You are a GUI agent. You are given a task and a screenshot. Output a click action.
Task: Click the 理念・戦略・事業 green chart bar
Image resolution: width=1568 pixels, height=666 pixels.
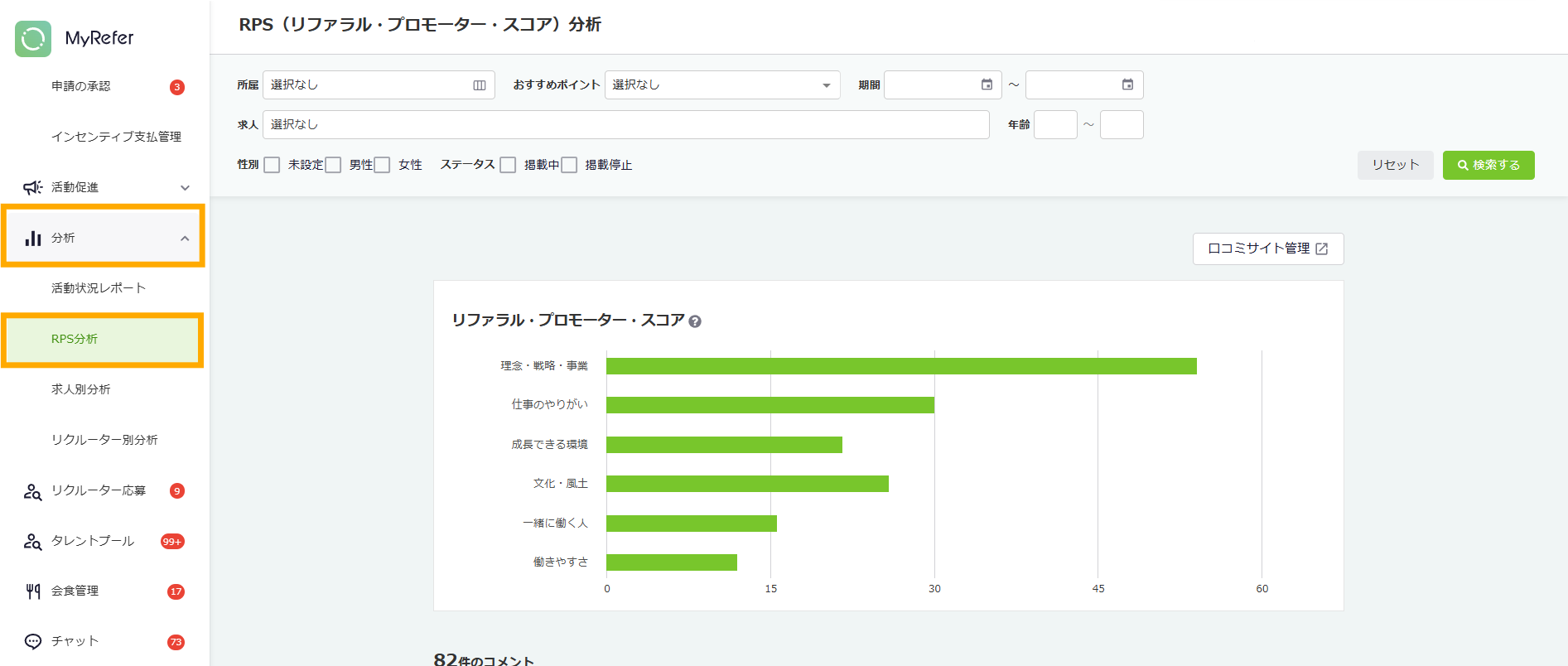click(x=901, y=366)
